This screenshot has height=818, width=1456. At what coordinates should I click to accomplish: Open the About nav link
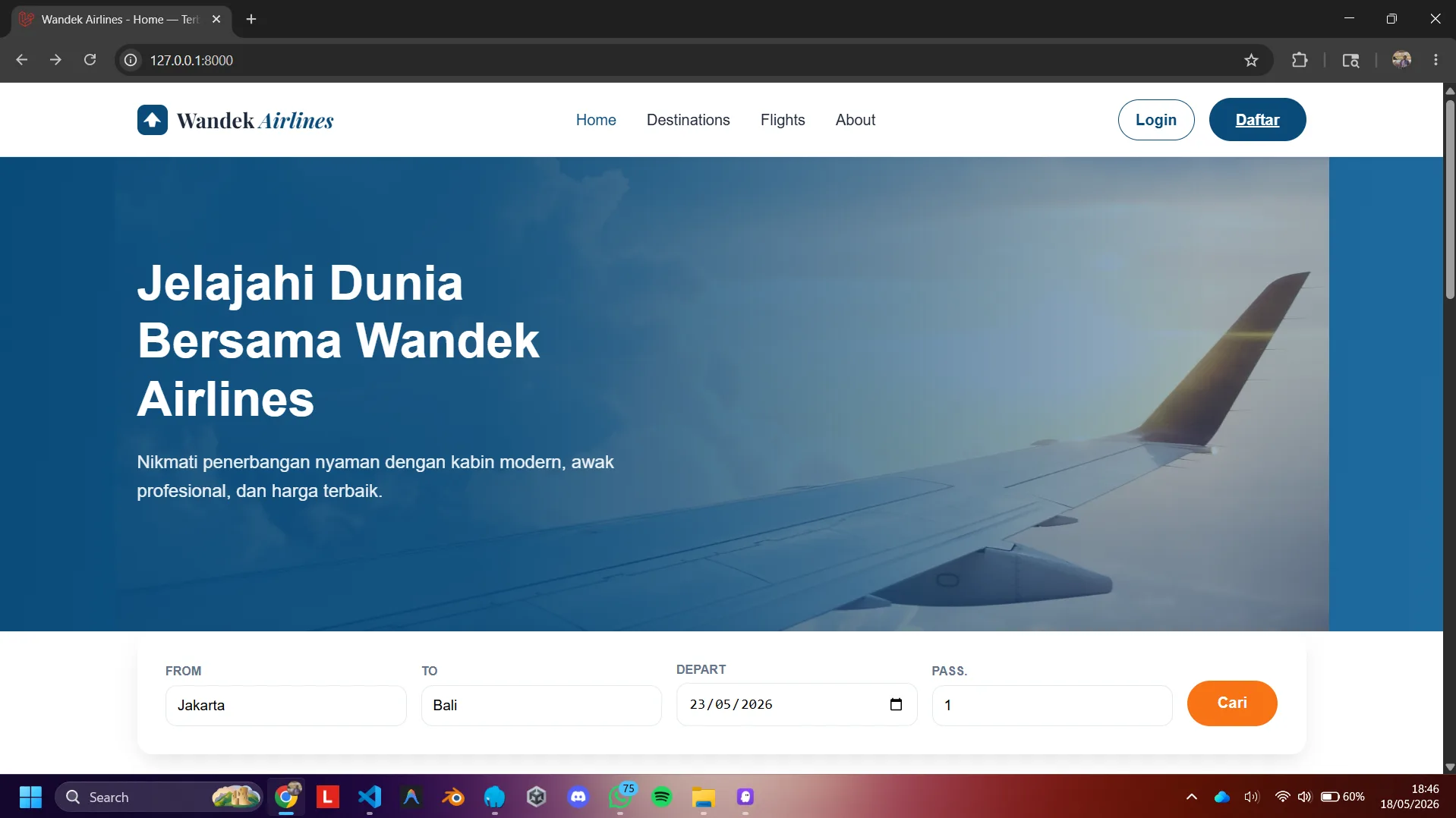click(856, 120)
